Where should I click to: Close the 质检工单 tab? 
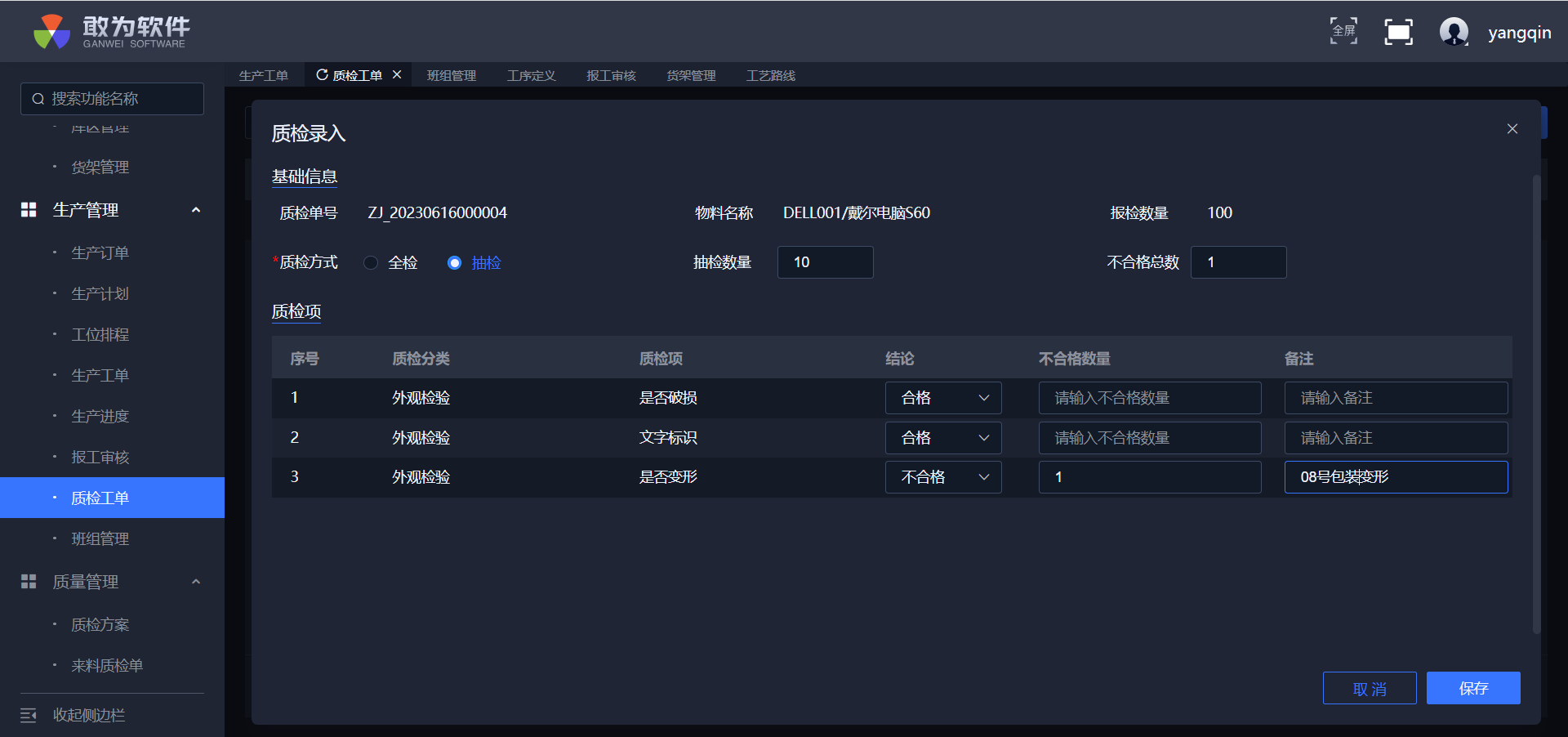[x=397, y=74]
